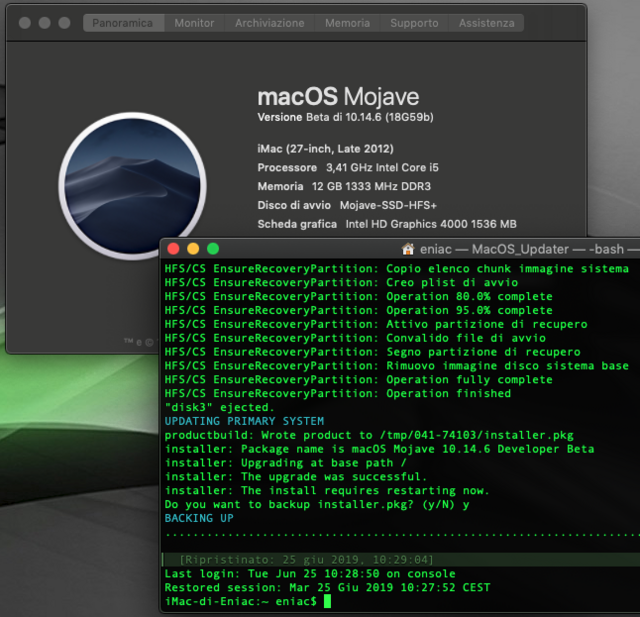This screenshot has height=617, width=640.
Task: Click the Terminal title 'eniac — MacOS_Updater'
Action: pos(494,249)
